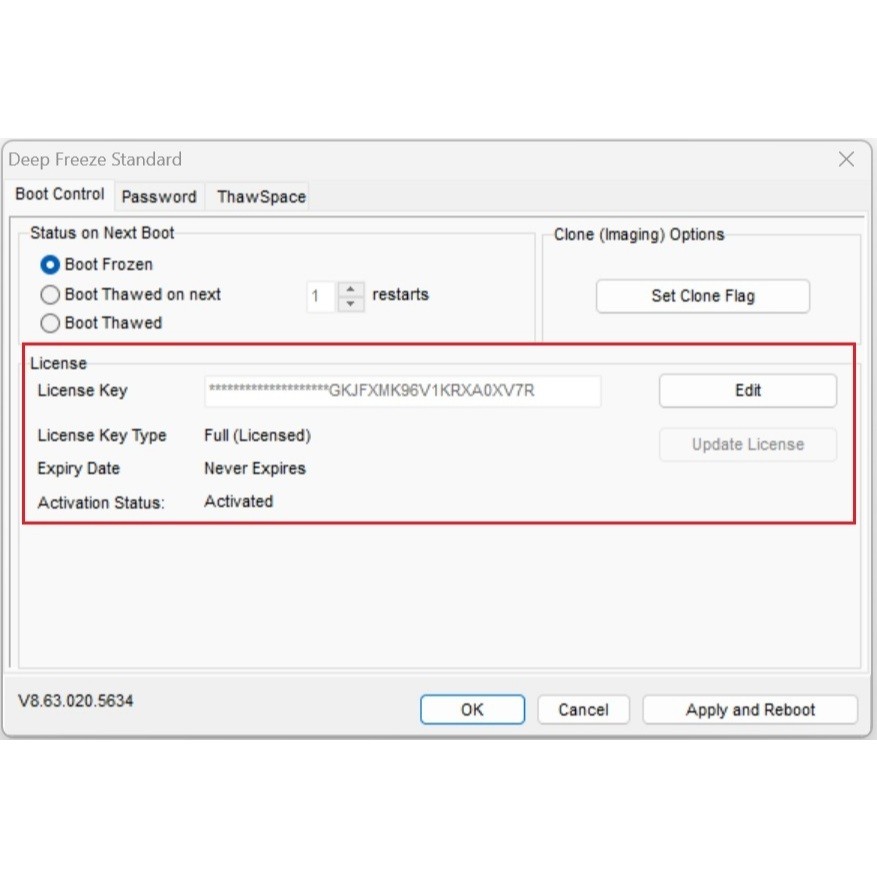Close the Deep Freeze Standard dialog
This screenshot has height=877, width=877.
coord(846,159)
